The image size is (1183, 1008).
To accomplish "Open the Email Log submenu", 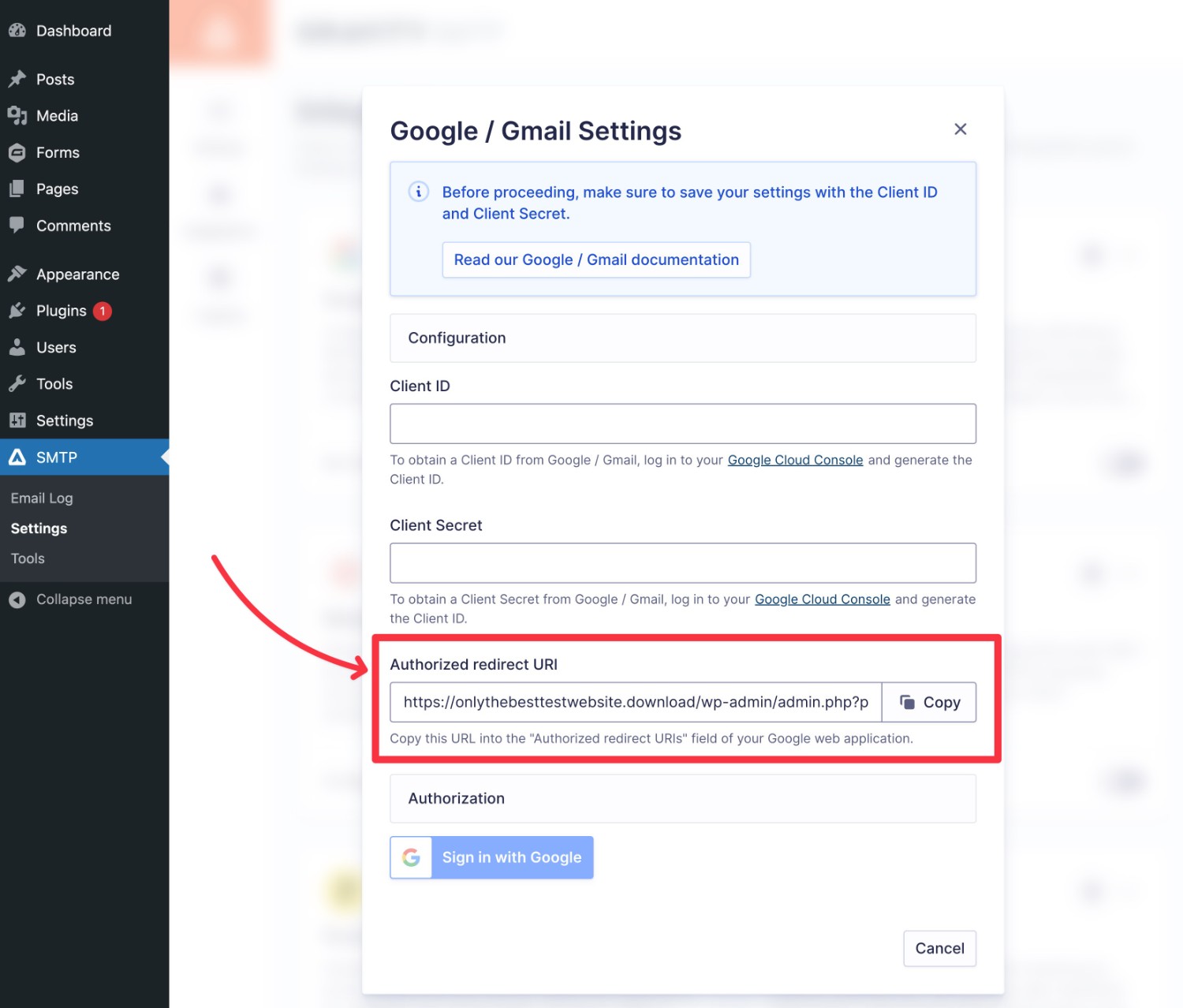I will (x=42, y=498).
